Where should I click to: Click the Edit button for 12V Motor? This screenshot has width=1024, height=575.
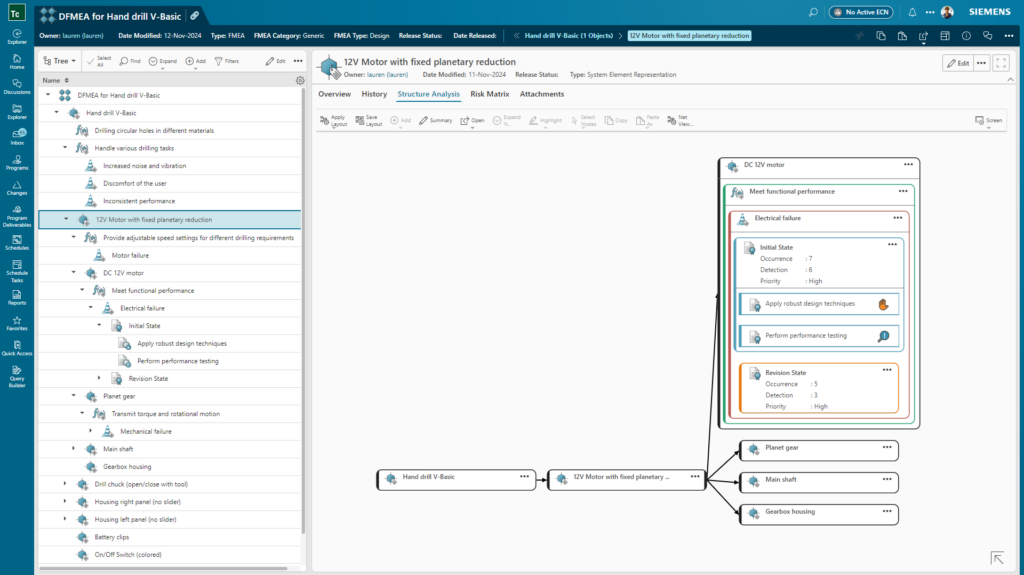[957, 63]
